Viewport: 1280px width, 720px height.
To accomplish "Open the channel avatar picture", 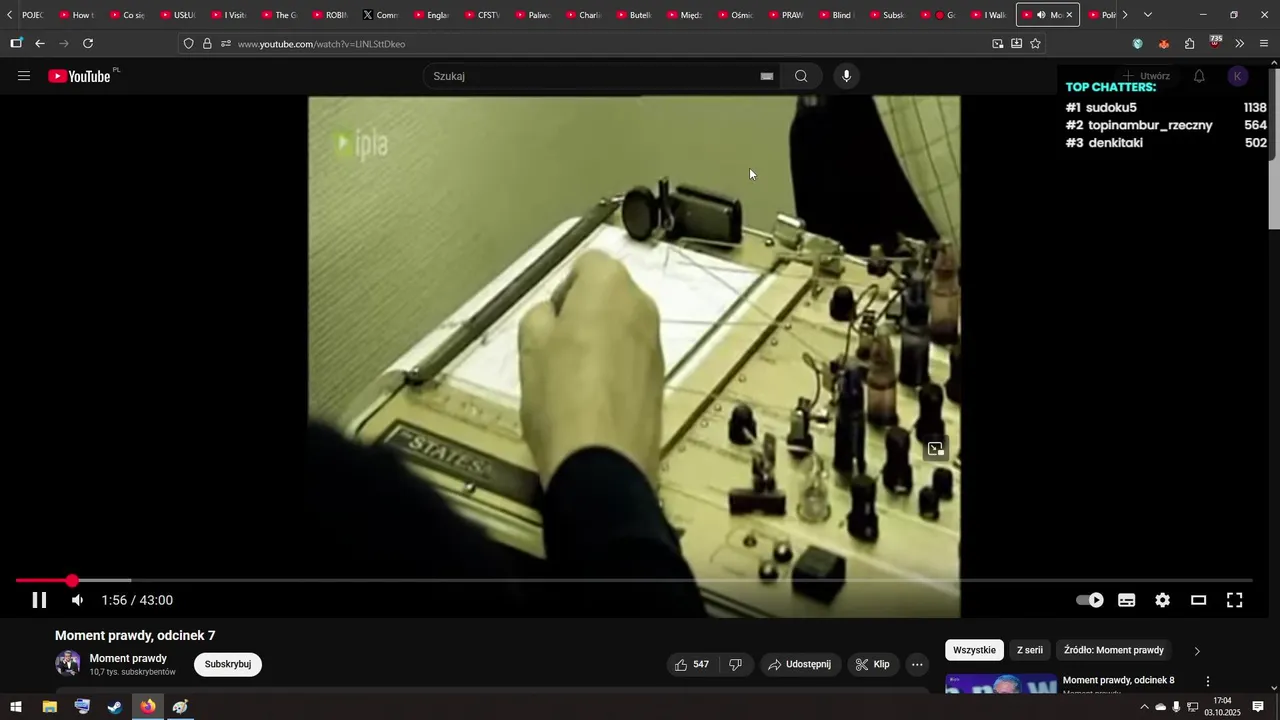I will (68, 663).
